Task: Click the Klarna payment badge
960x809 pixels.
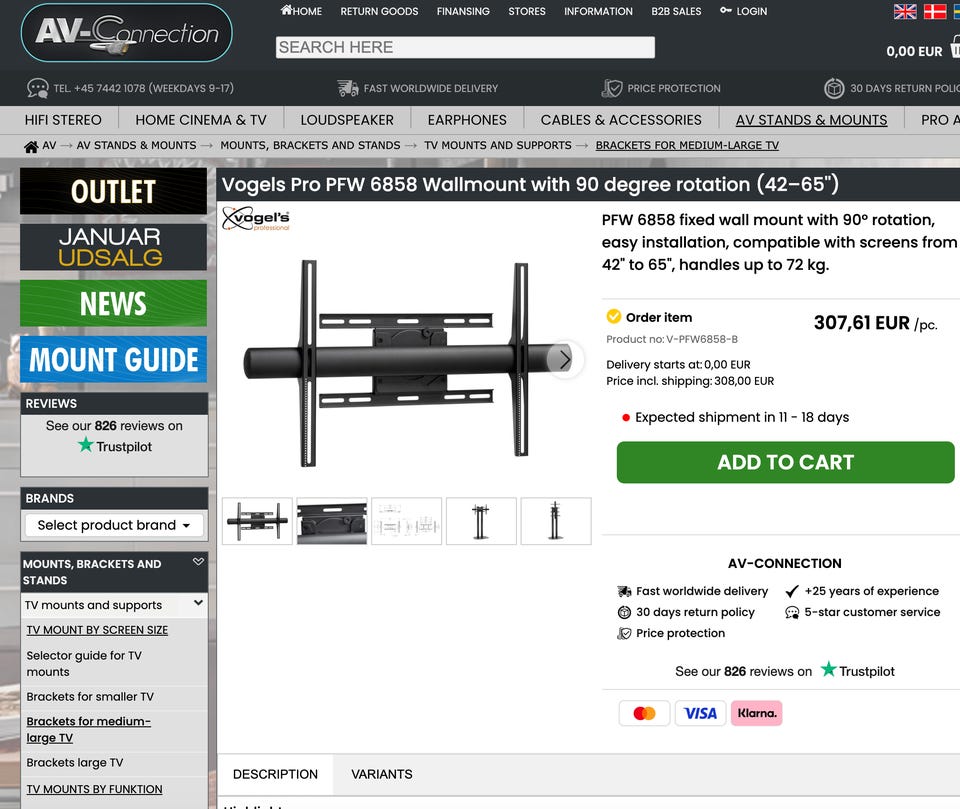Action: [x=757, y=713]
